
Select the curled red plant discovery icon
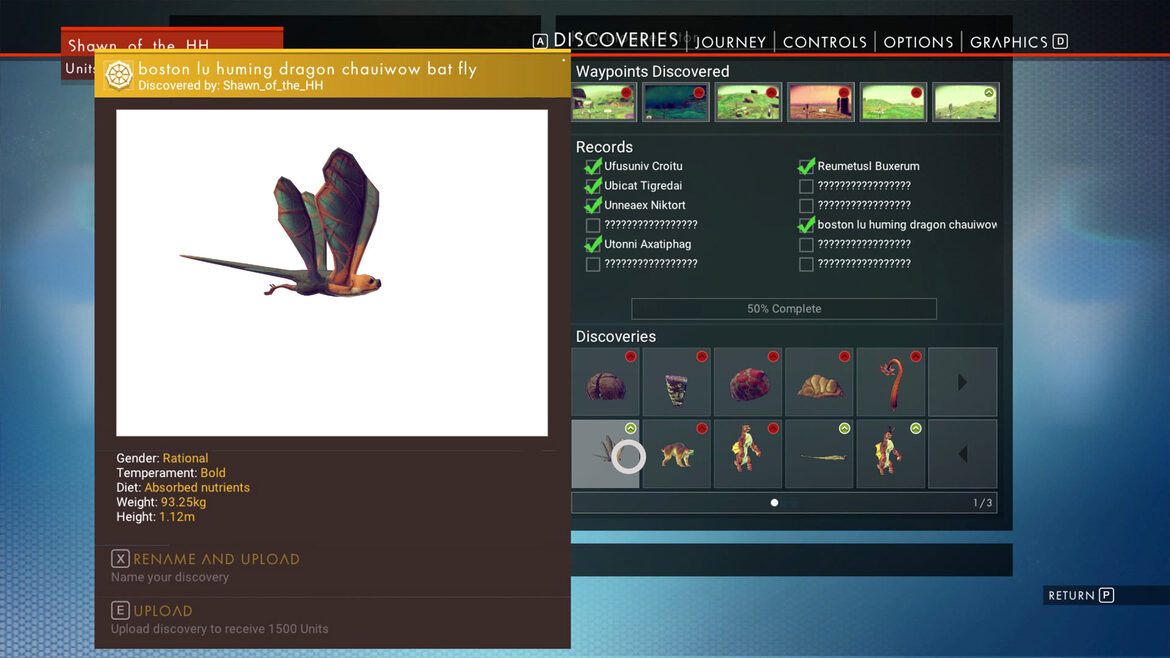pyautogui.click(x=890, y=382)
